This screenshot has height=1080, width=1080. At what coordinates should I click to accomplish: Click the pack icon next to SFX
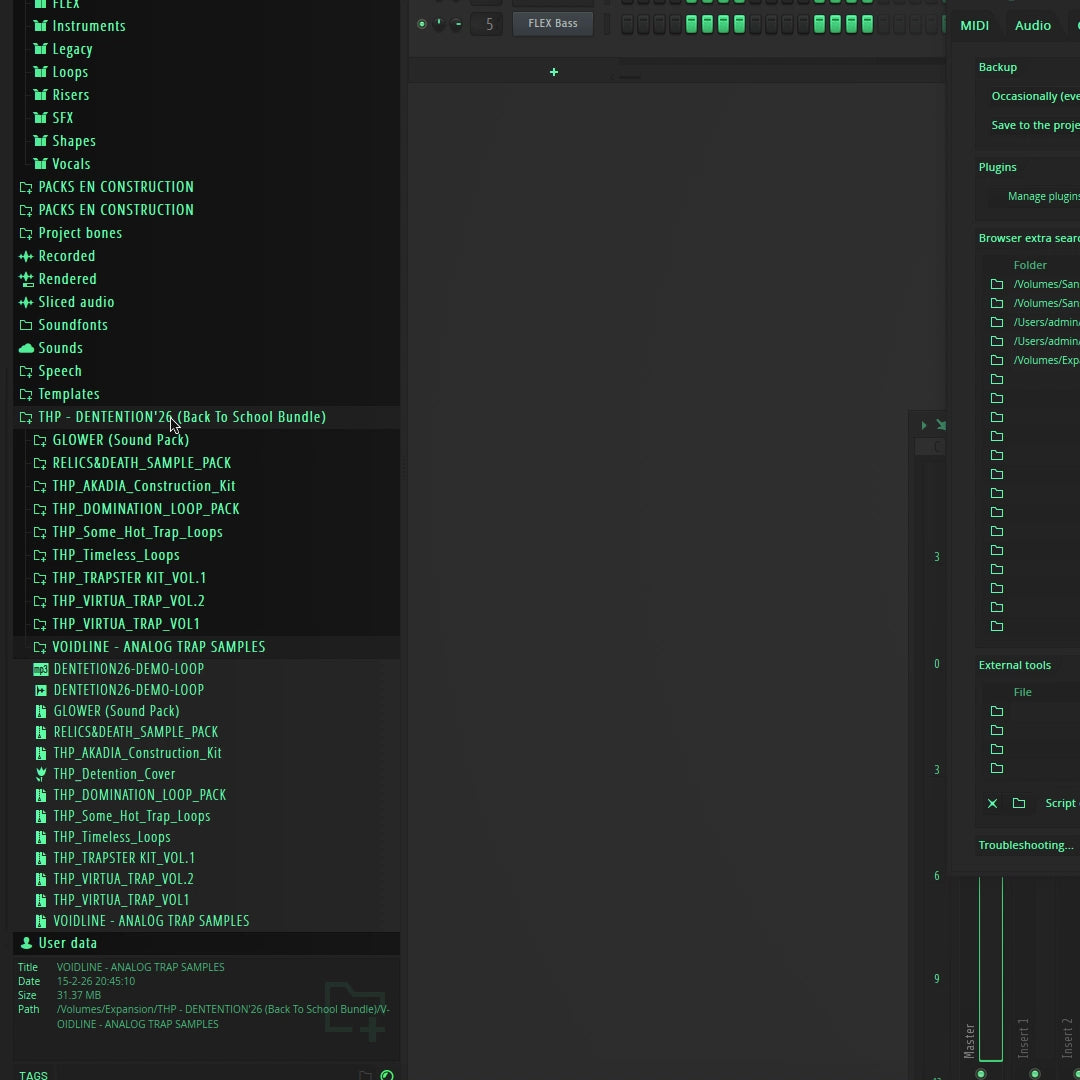(x=41, y=118)
